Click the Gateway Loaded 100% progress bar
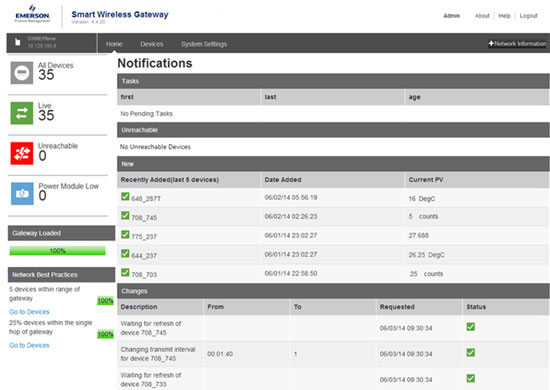Screen dimensions: 550x390 coord(57,251)
